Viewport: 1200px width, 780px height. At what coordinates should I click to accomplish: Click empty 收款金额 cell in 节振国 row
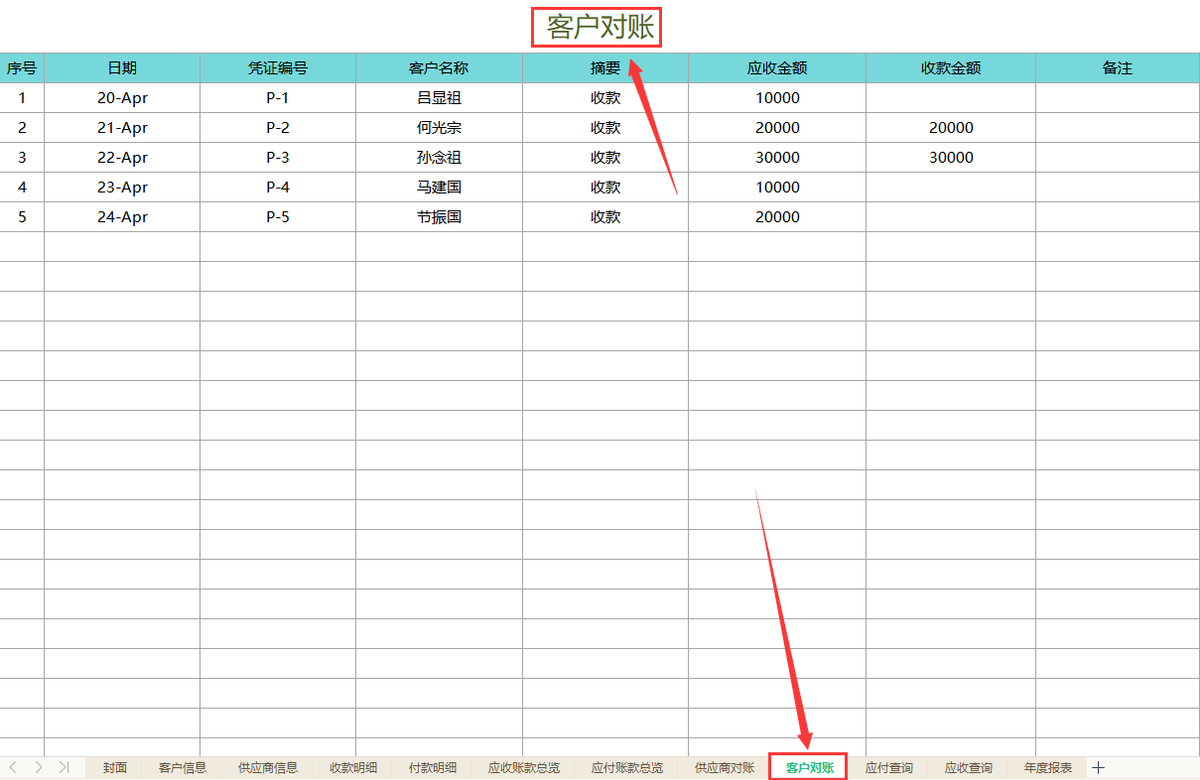(951, 217)
